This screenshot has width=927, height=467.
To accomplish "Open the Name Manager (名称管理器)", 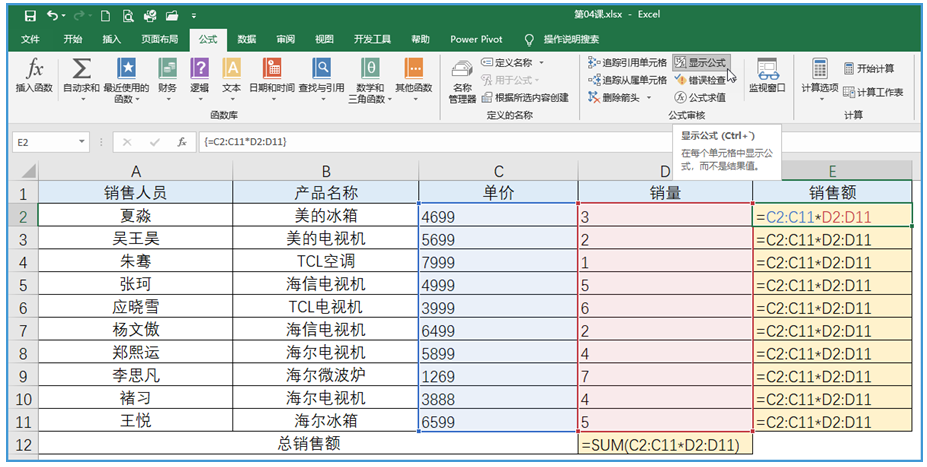I will pos(462,80).
